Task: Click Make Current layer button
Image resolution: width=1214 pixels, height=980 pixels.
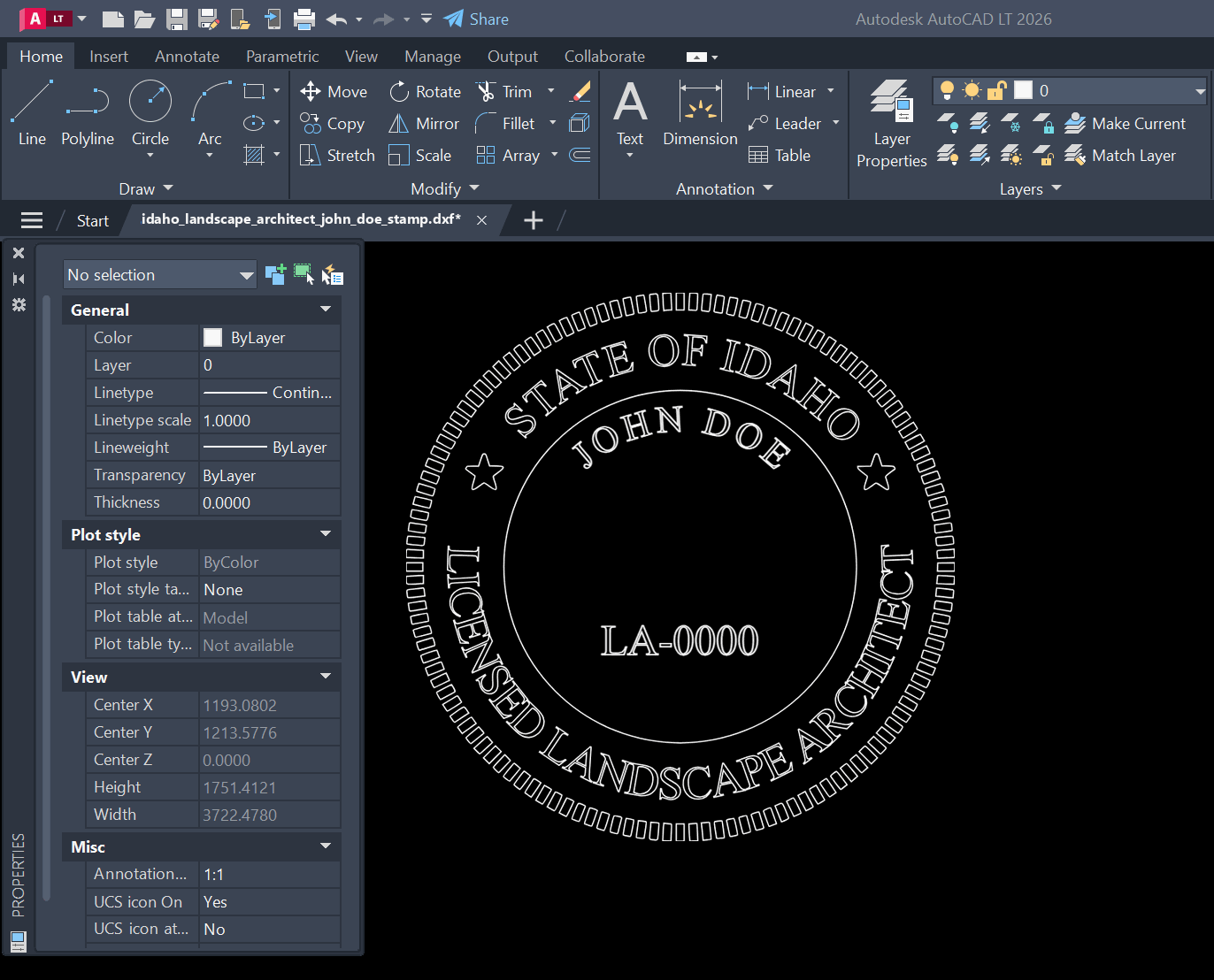Action: point(1126,124)
